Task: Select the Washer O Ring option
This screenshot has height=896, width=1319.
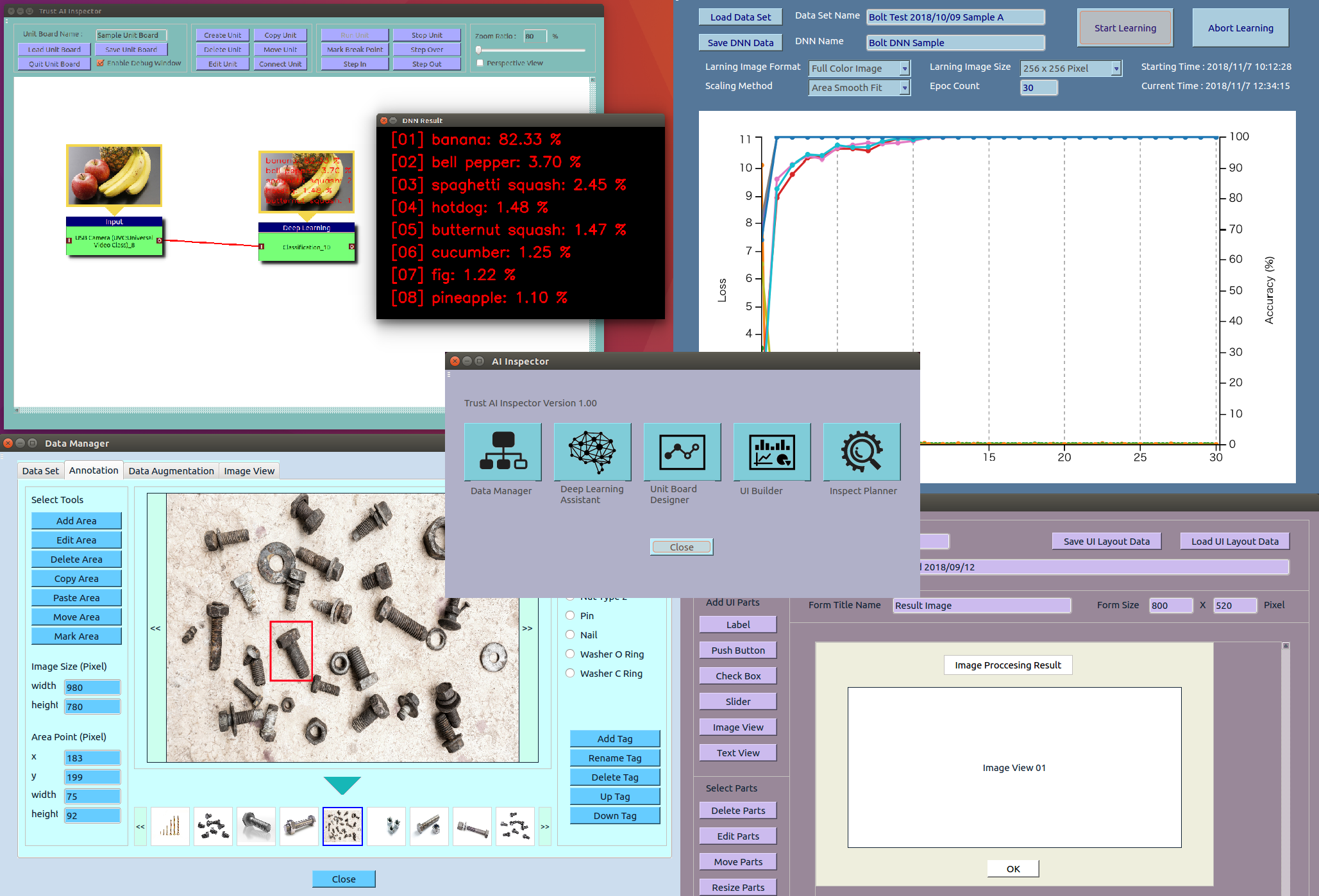Action: click(570, 654)
